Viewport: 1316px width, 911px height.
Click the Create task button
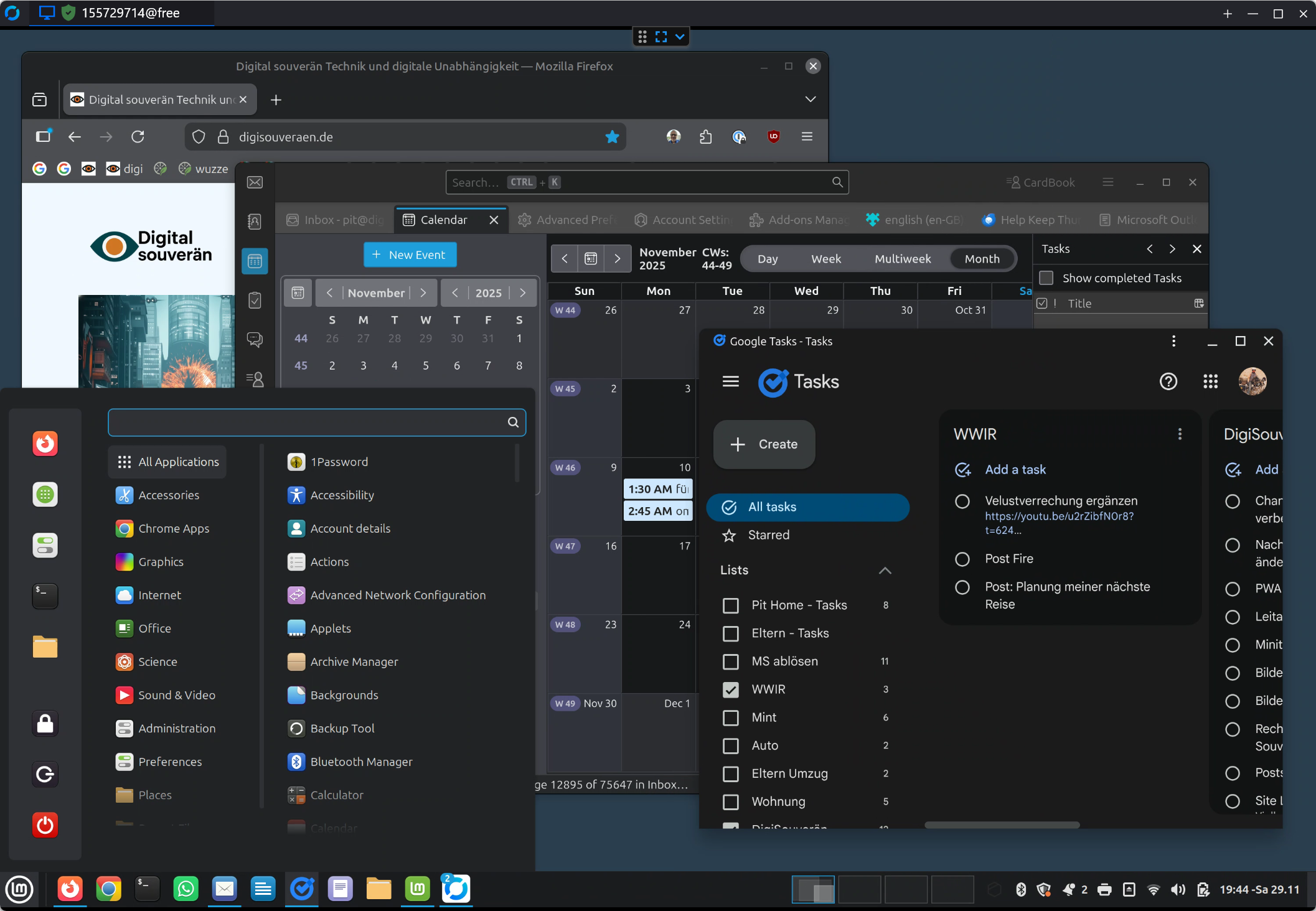click(764, 444)
